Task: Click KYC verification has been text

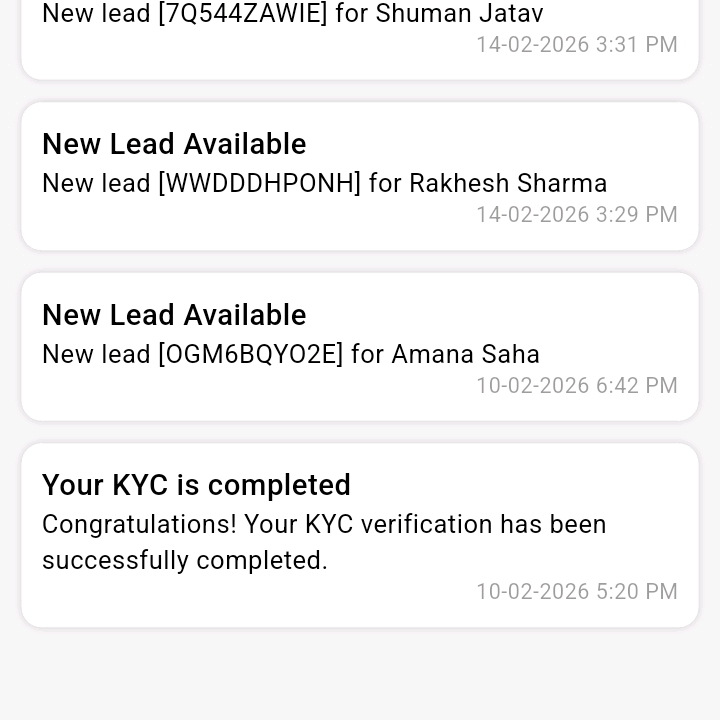Action: point(456,524)
